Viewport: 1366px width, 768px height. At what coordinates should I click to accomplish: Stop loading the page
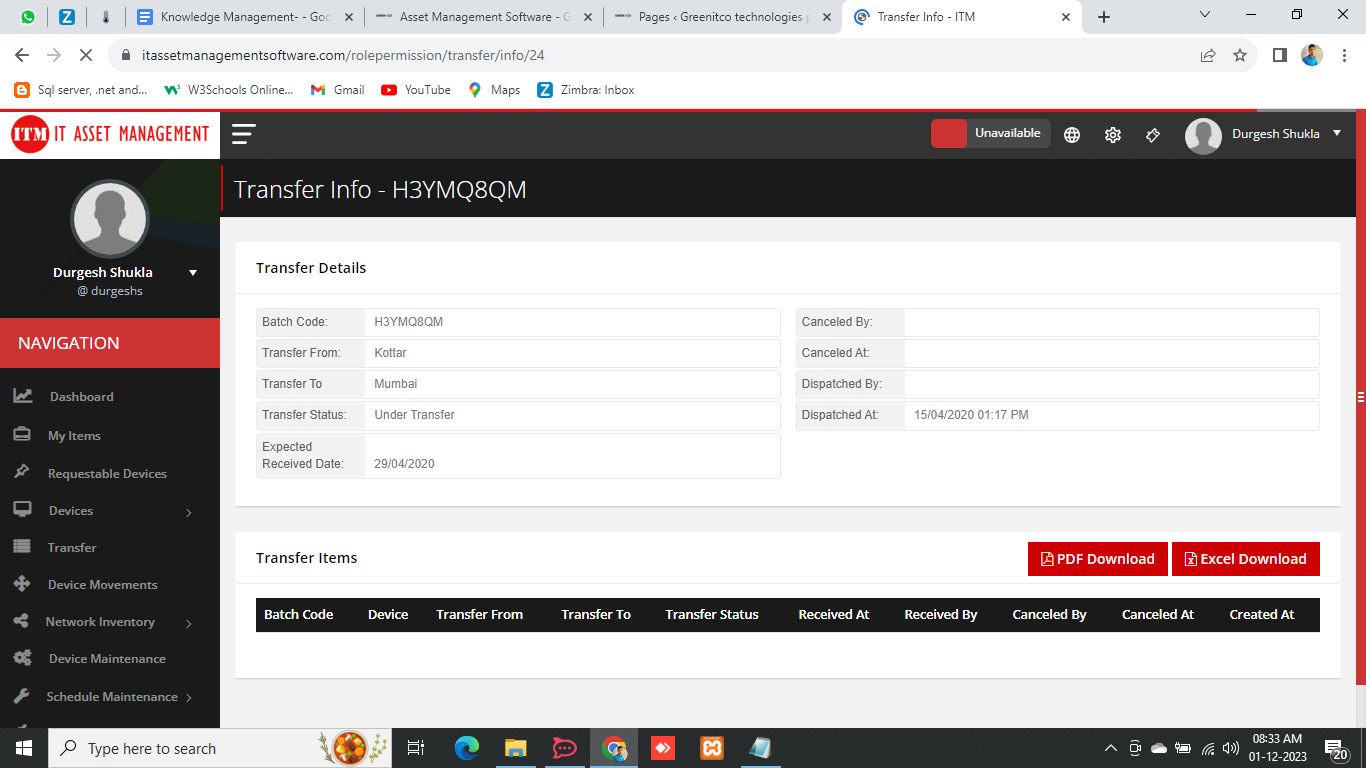(86, 56)
